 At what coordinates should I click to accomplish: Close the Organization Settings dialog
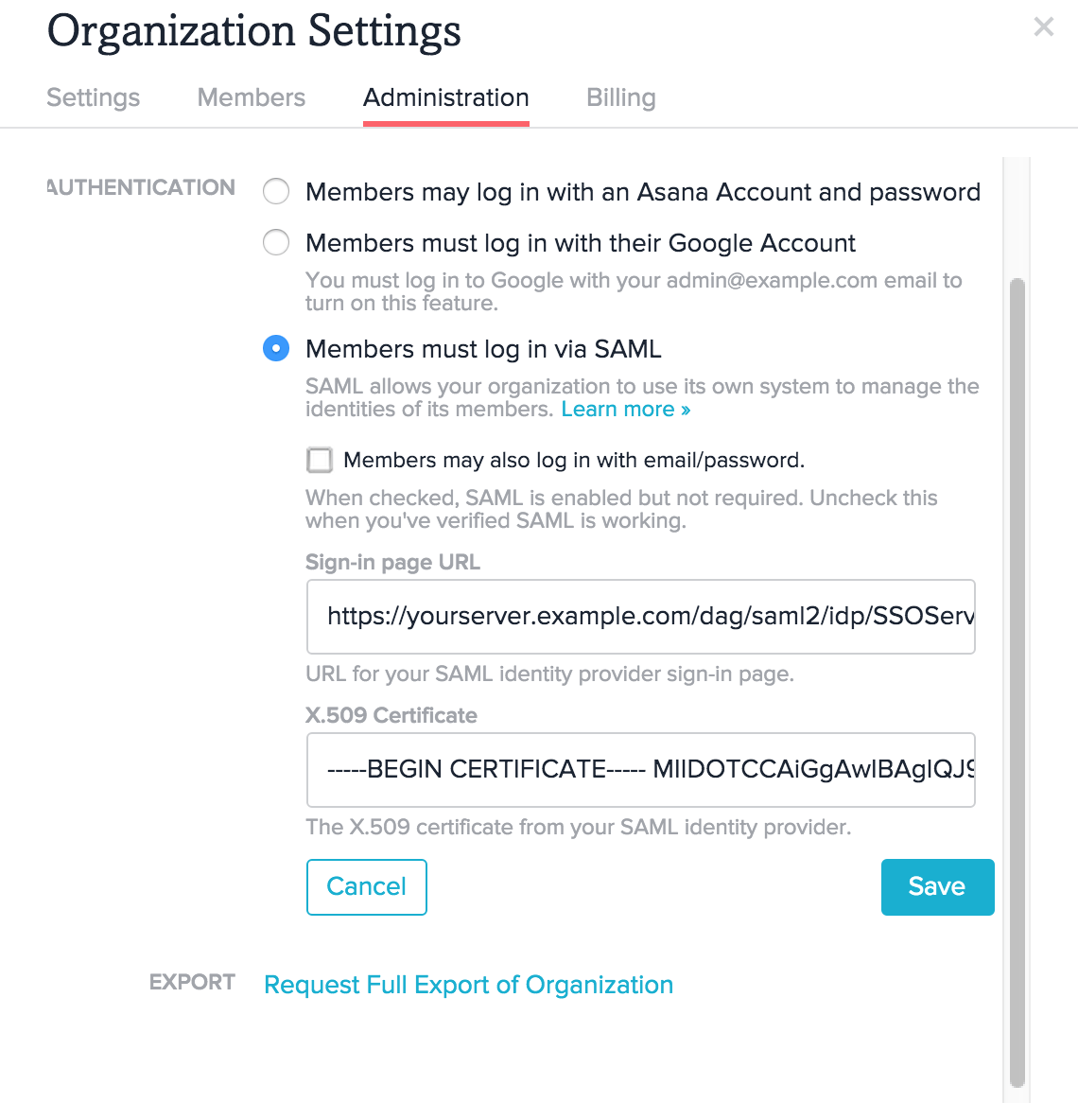point(1043,26)
